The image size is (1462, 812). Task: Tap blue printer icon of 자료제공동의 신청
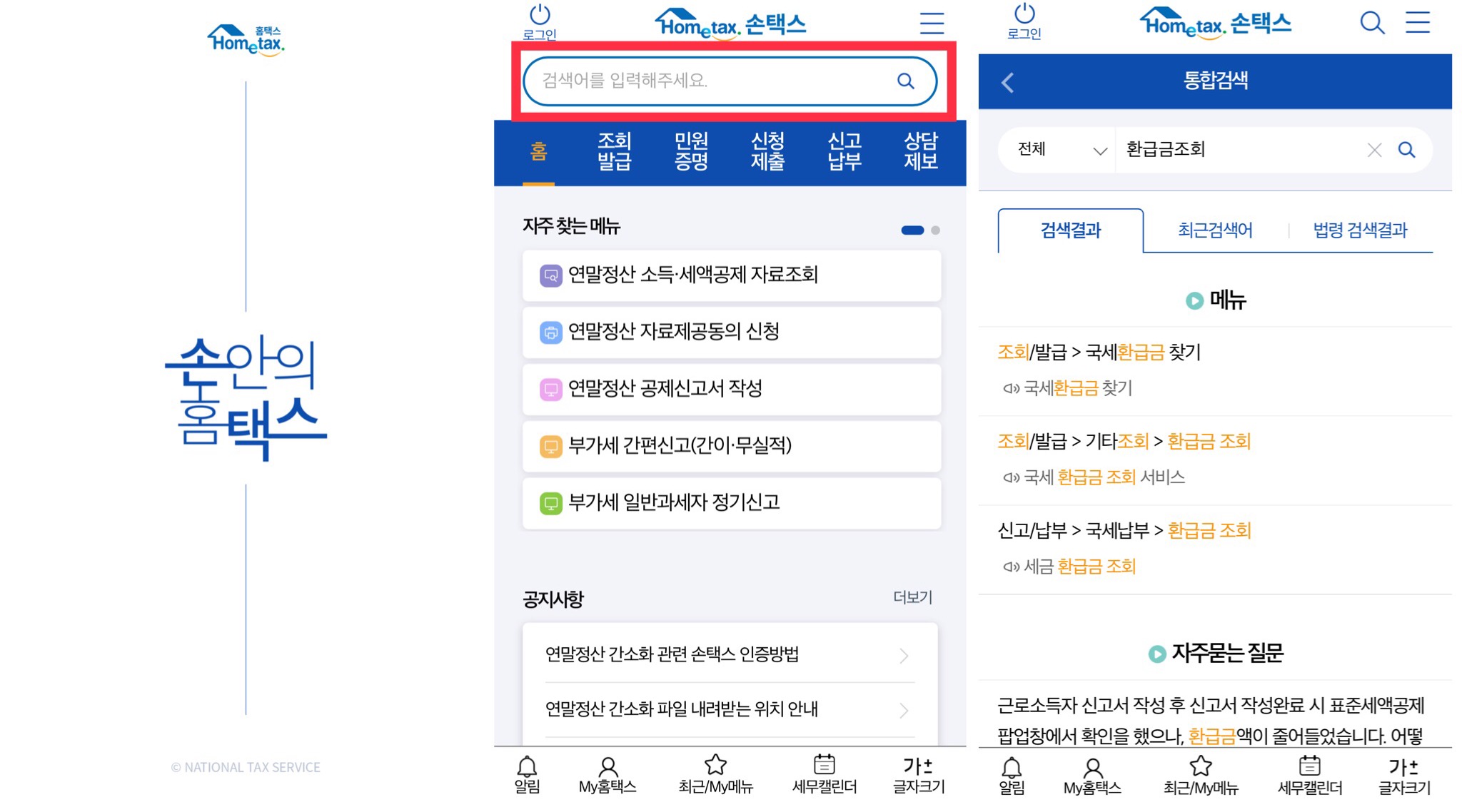(550, 333)
